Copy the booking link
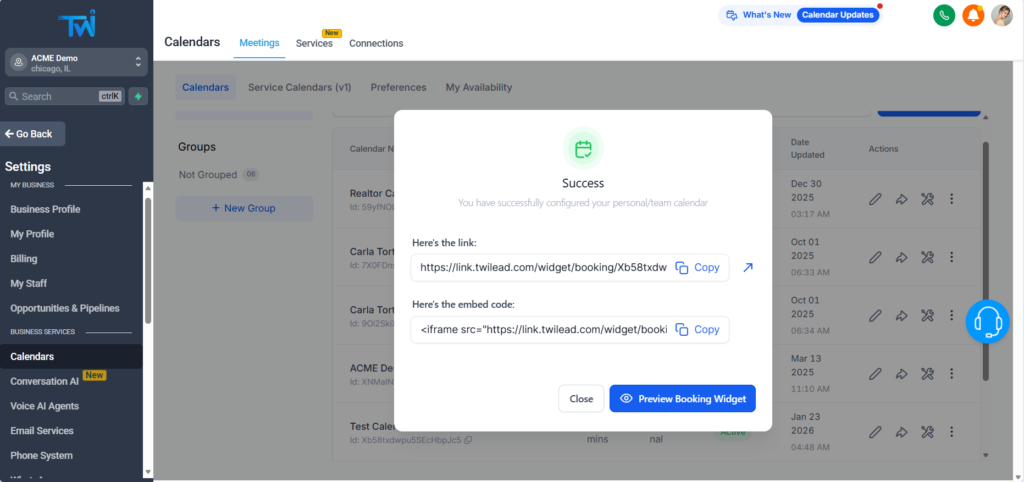 pyautogui.click(x=697, y=268)
